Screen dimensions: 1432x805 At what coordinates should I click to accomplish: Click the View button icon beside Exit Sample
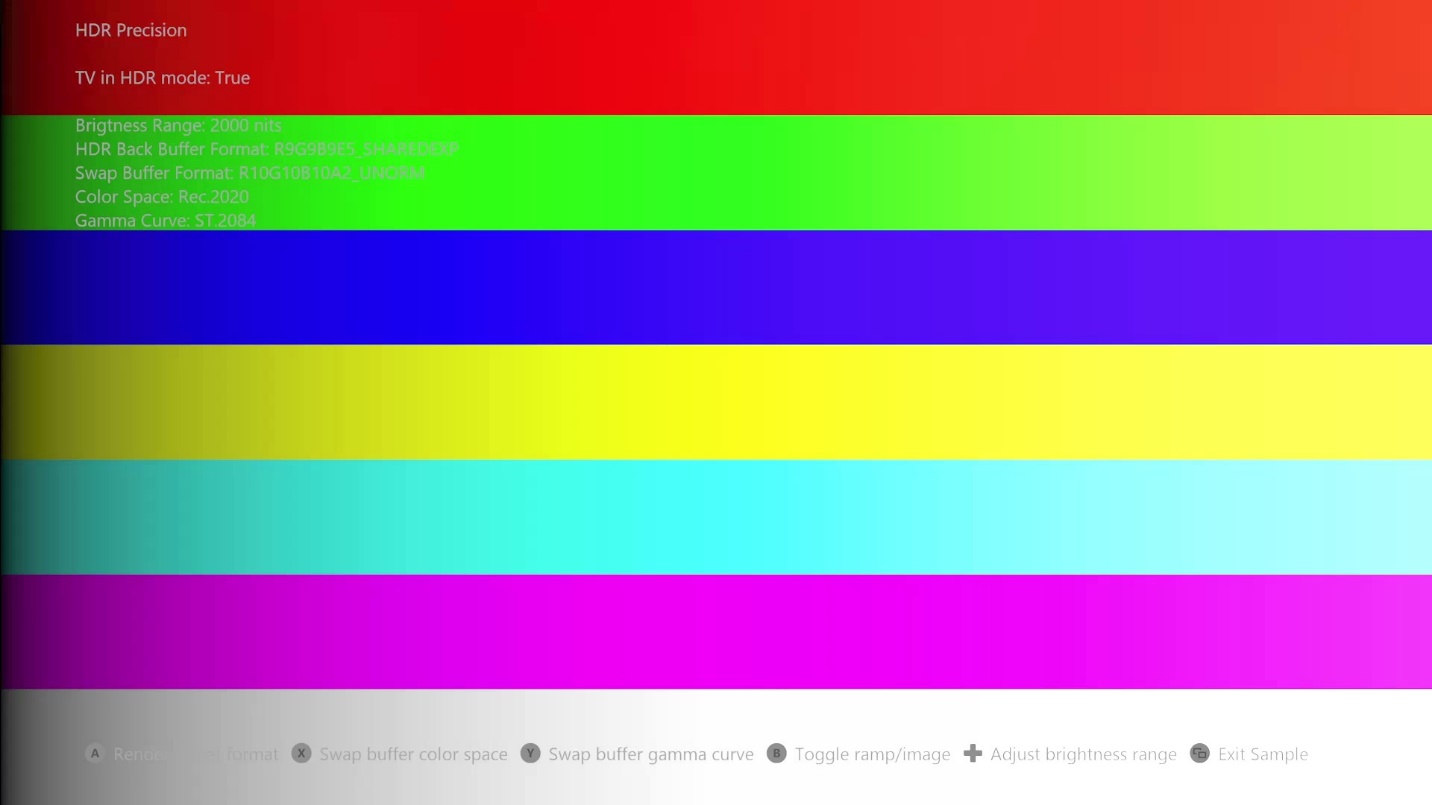[1200, 753]
